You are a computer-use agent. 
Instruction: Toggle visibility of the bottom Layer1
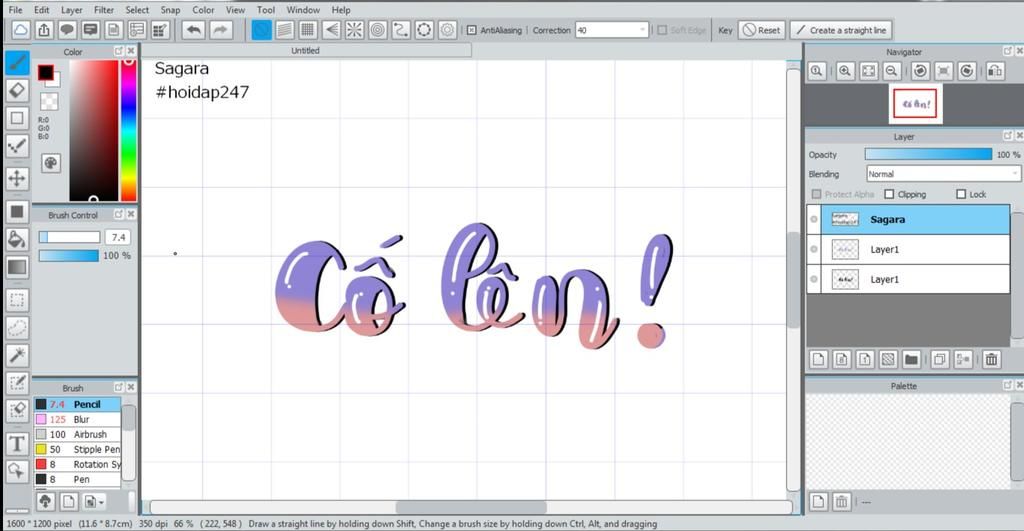click(814, 279)
